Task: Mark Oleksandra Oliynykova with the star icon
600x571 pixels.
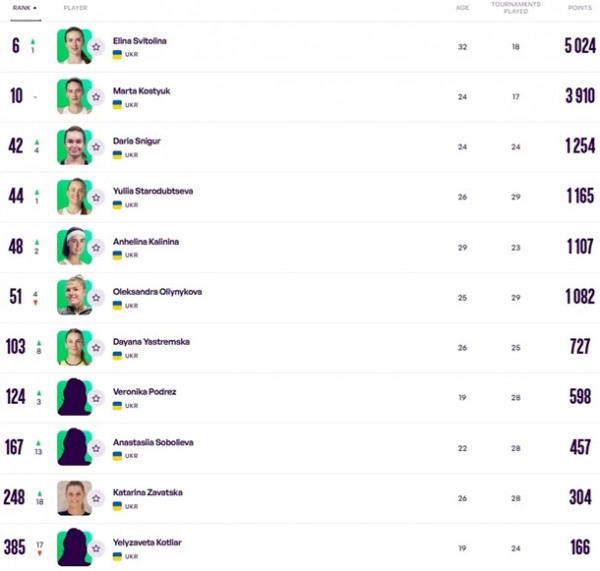Action: pyautogui.click(x=96, y=298)
